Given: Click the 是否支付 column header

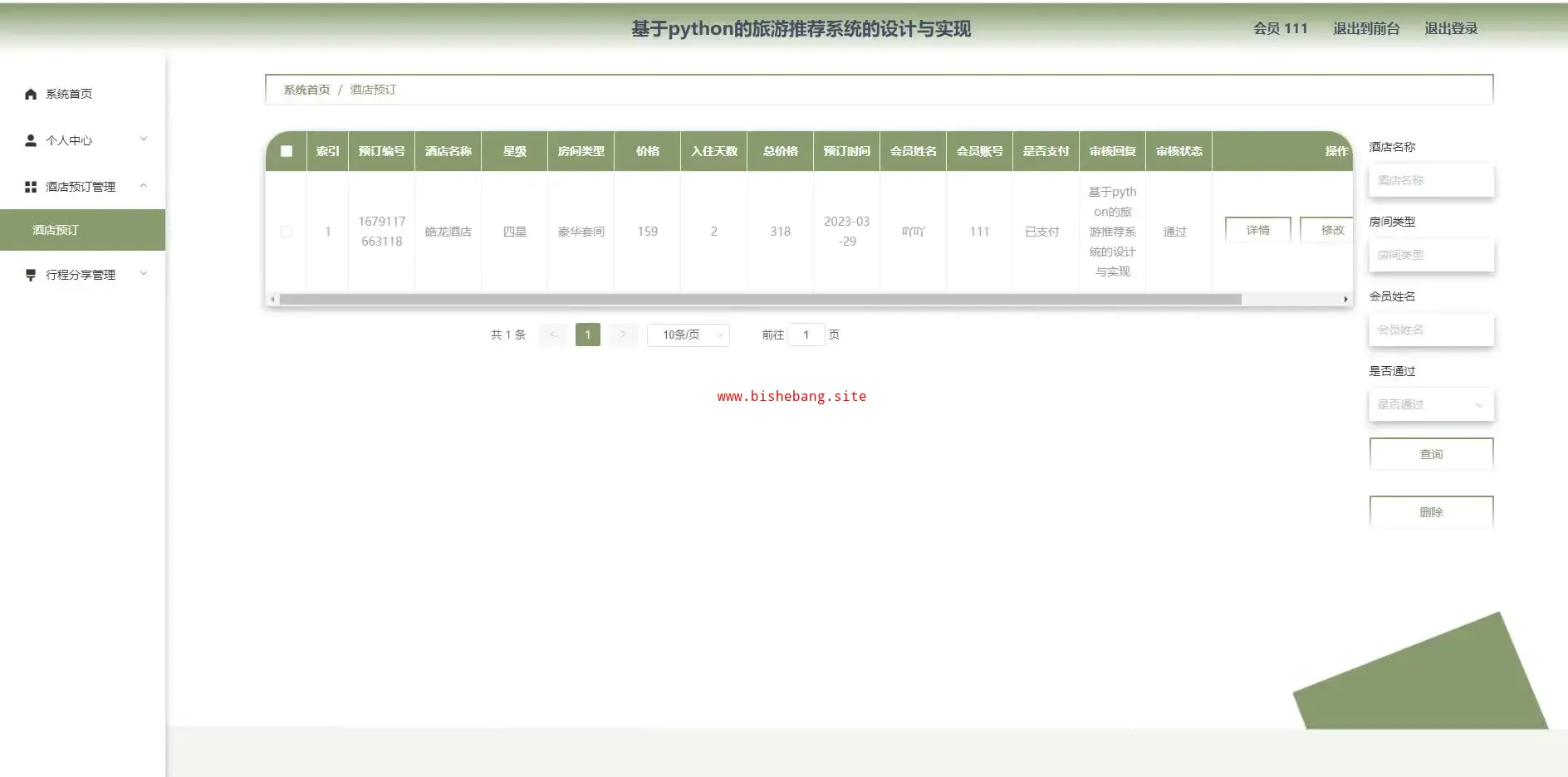Looking at the screenshot, I should coord(1046,151).
